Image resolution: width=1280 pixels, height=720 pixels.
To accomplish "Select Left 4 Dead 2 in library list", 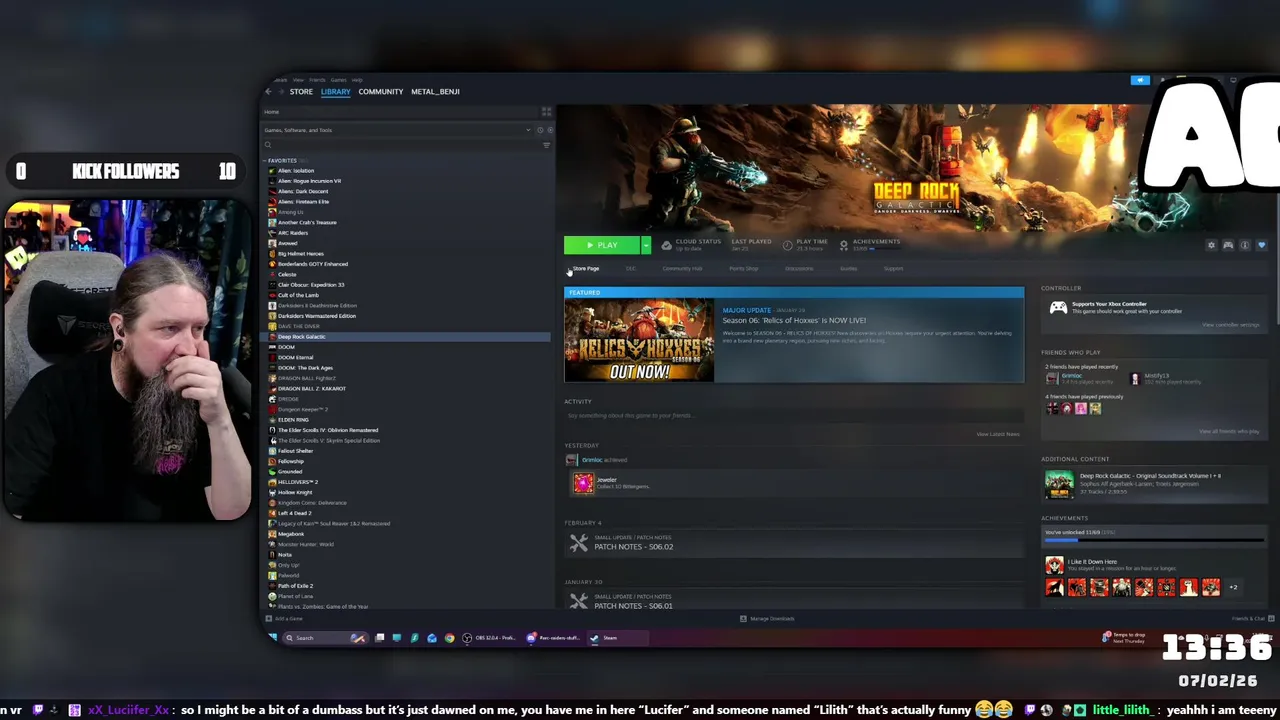I will point(295,513).
